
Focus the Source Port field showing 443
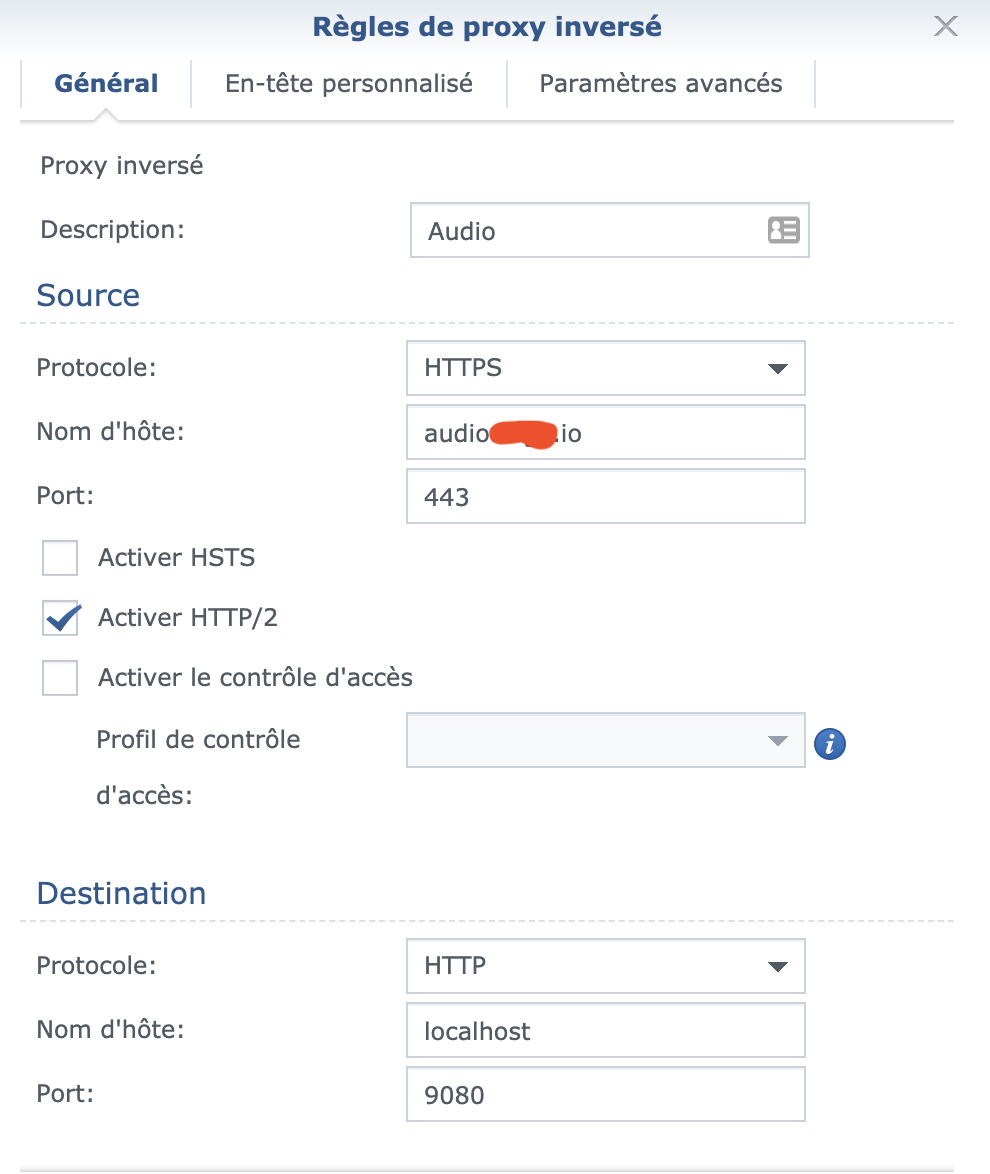pyautogui.click(x=605, y=497)
